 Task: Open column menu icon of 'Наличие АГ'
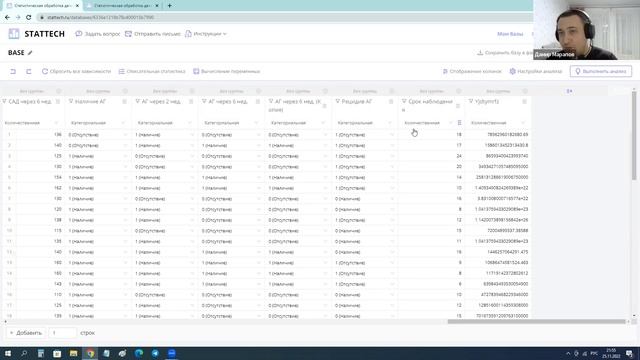[x=124, y=102]
